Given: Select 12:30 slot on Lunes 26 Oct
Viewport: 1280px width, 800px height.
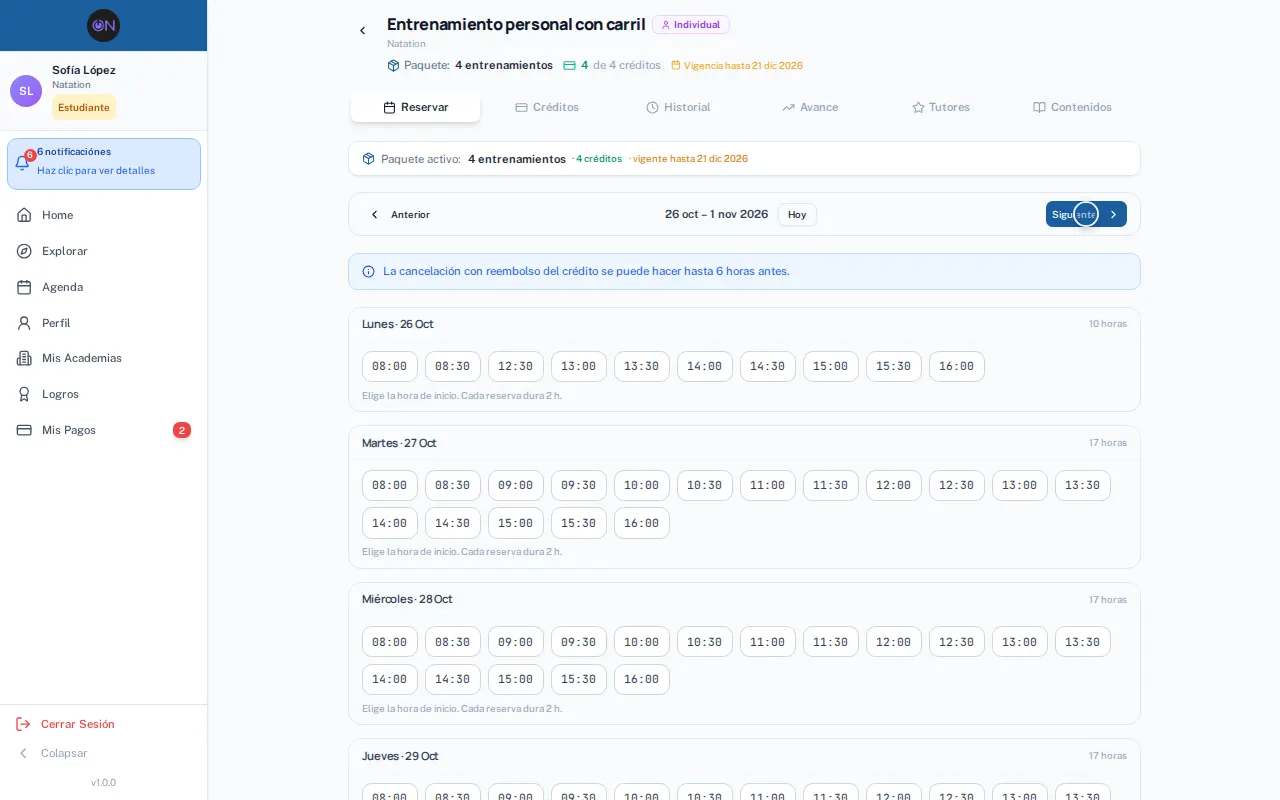Looking at the screenshot, I should pos(516,366).
